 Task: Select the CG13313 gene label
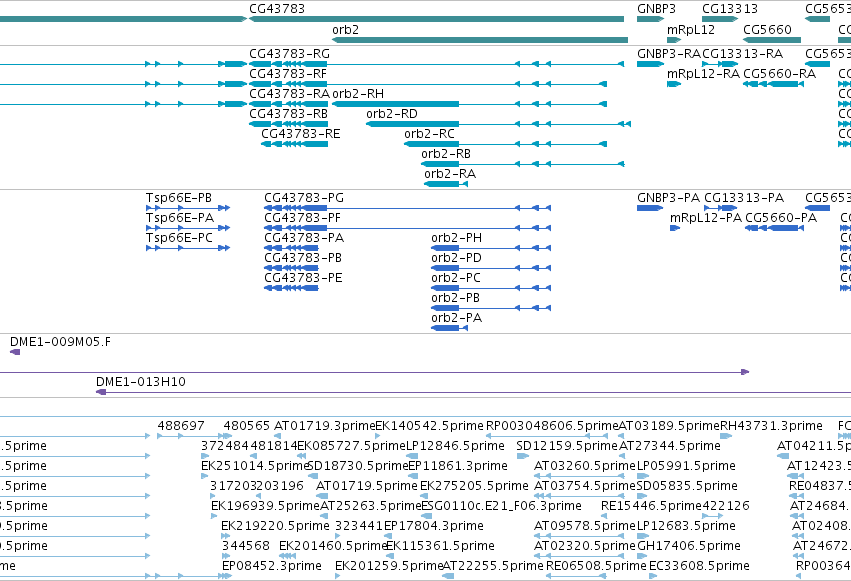tap(729, 9)
